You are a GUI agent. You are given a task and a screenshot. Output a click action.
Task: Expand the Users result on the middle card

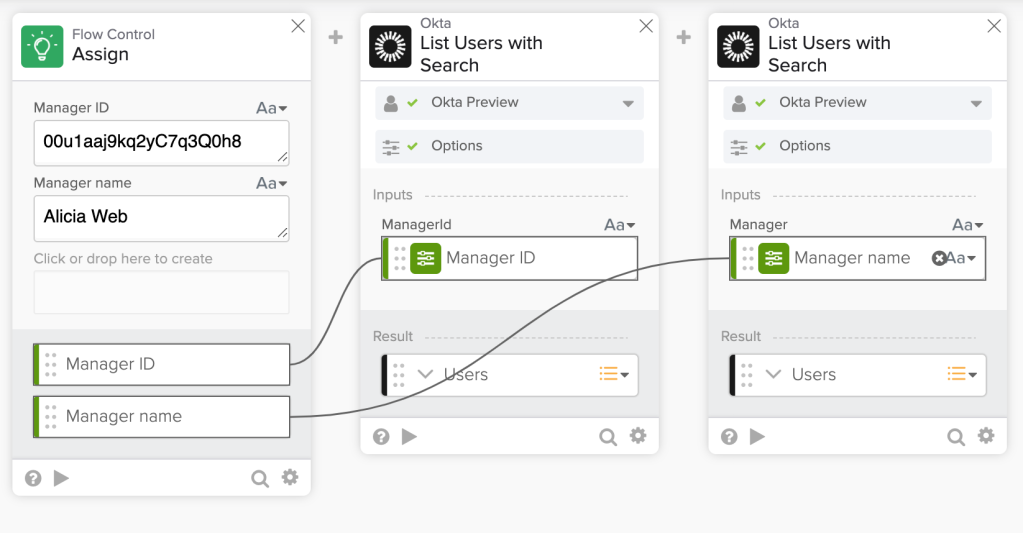[425, 374]
